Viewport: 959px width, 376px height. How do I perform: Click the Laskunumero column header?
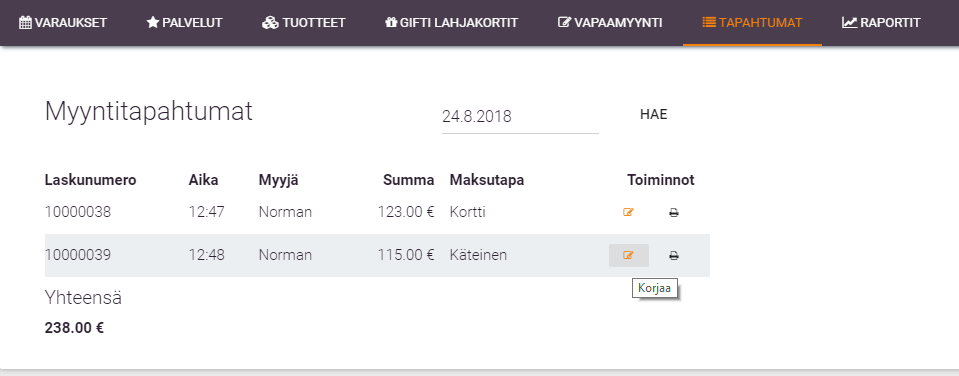pos(91,180)
